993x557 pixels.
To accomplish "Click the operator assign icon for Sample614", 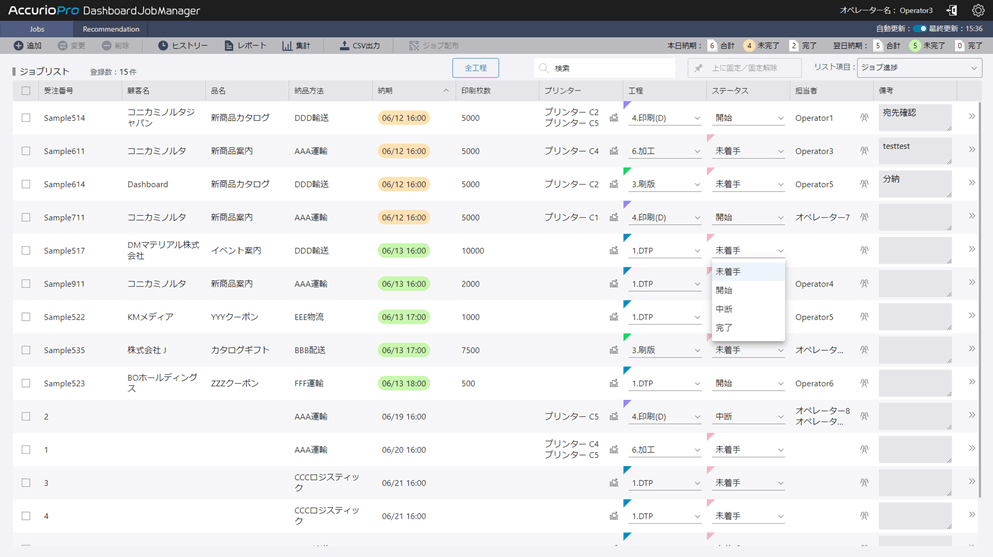I will tap(864, 184).
